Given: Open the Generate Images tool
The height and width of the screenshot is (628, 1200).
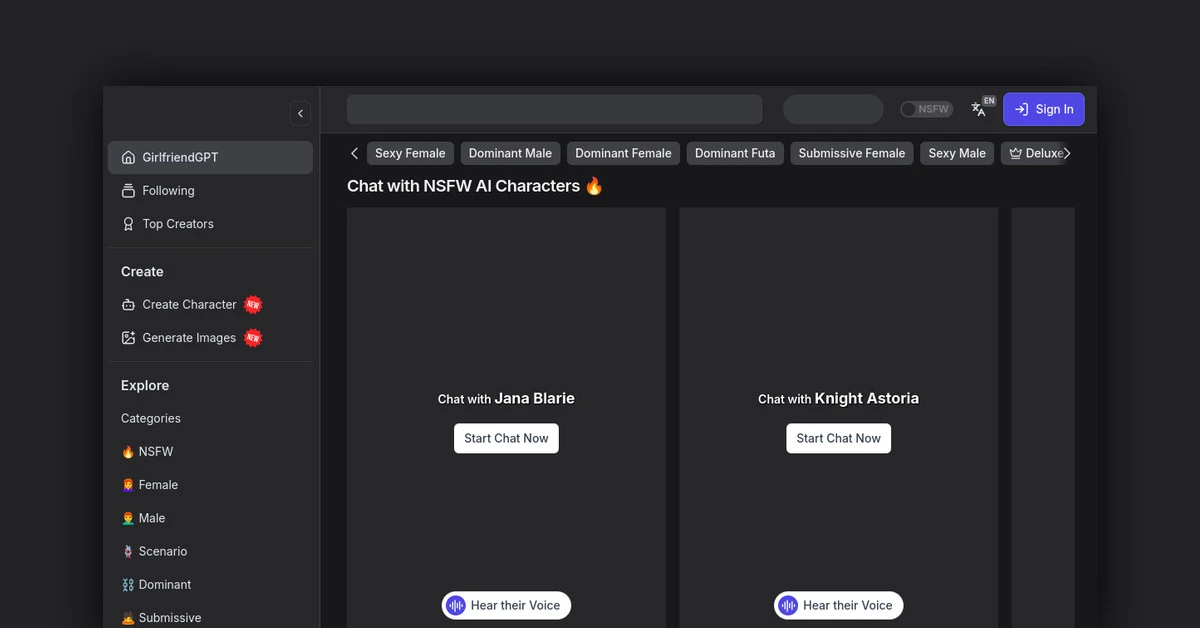Looking at the screenshot, I should click(189, 338).
